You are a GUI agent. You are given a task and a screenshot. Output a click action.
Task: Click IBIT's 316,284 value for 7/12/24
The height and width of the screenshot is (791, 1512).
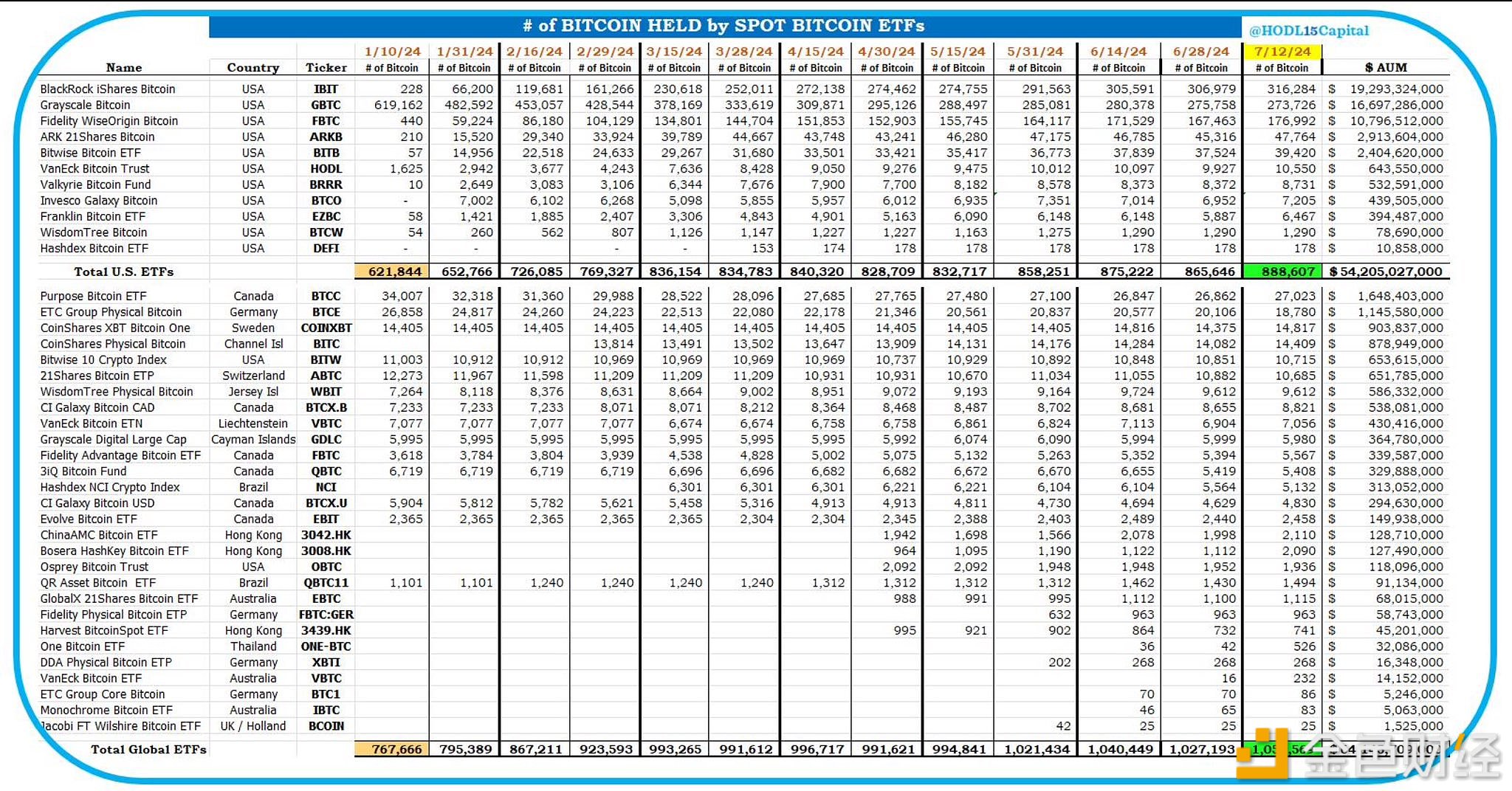point(1291,89)
